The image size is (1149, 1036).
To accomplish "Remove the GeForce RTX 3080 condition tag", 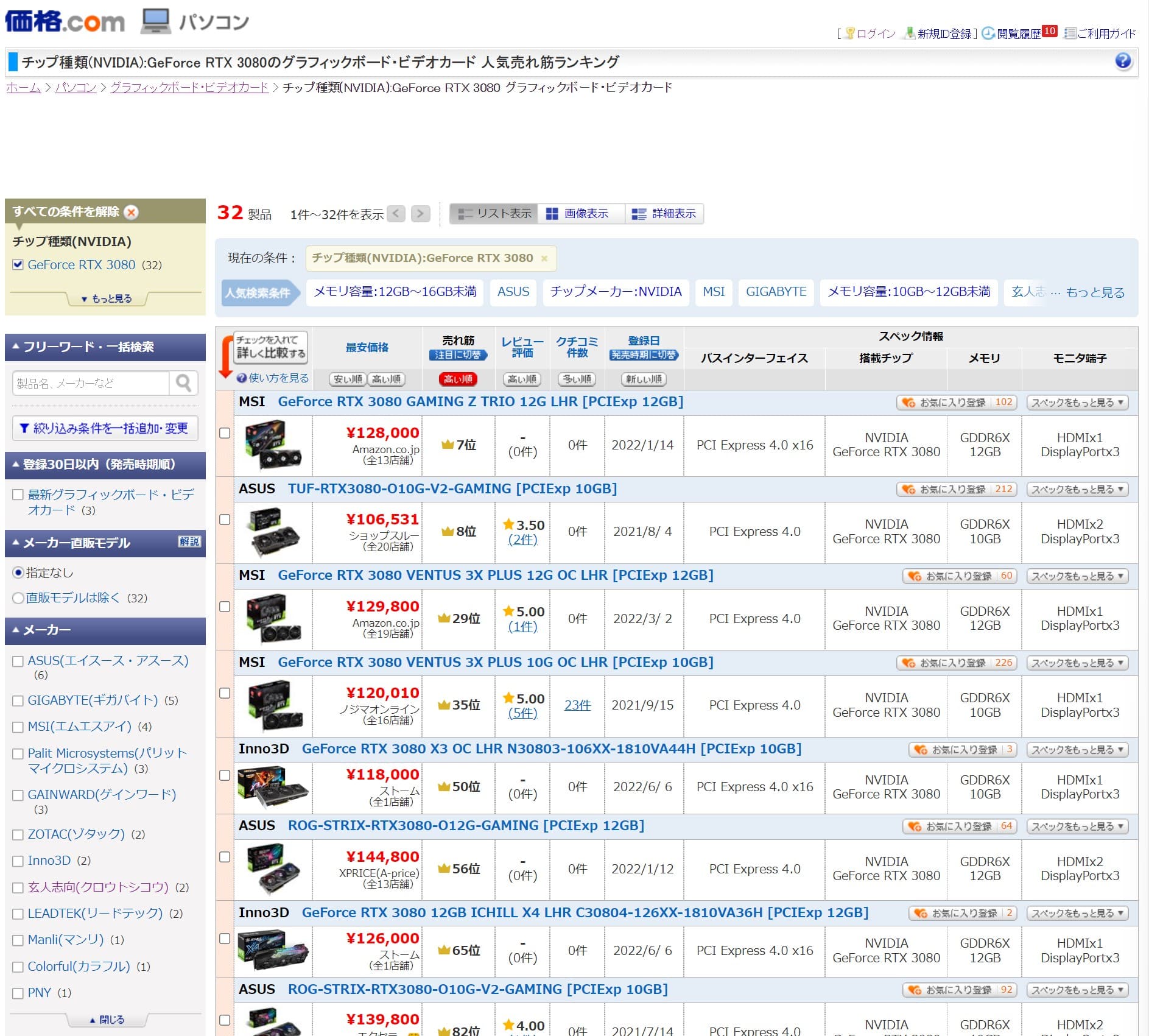I will point(544,259).
